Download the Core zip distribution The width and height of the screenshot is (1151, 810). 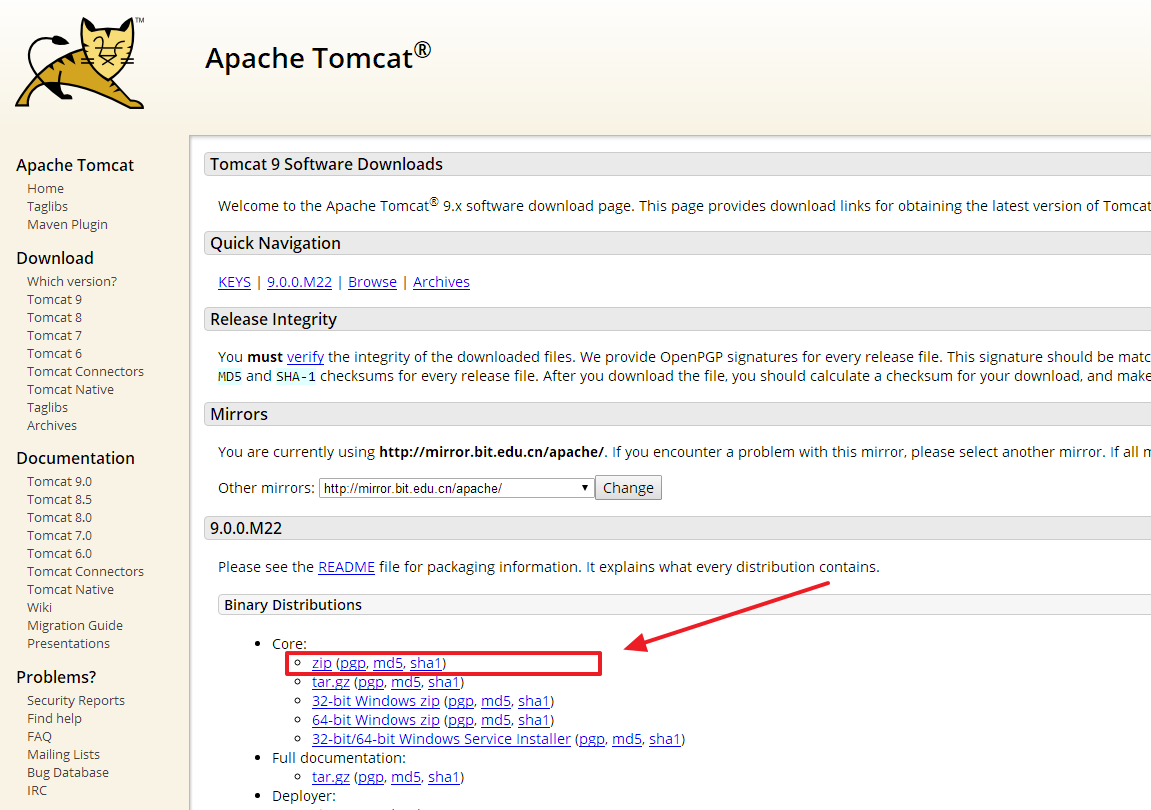point(322,663)
